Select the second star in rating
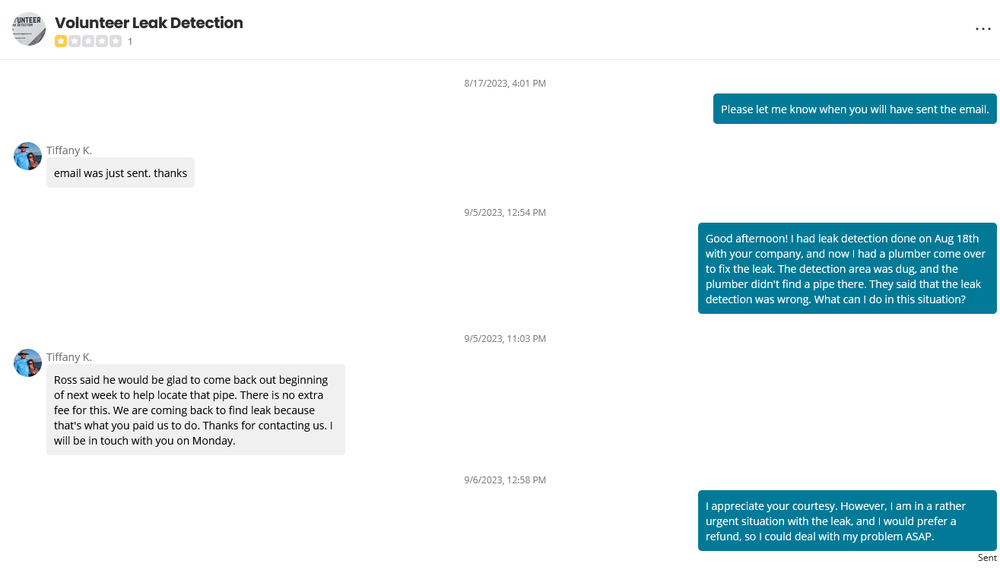The height and width of the screenshot is (573, 1000). click(75, 41)
